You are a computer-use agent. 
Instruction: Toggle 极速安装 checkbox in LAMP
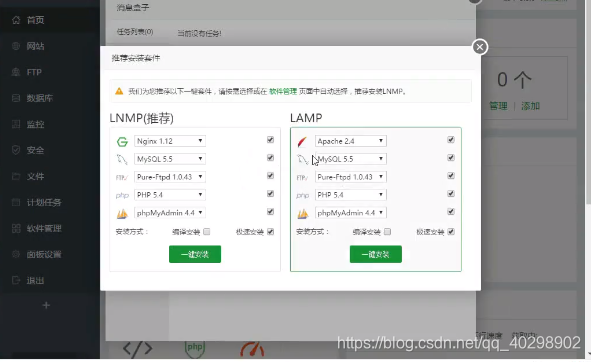(x=451, y=232)
